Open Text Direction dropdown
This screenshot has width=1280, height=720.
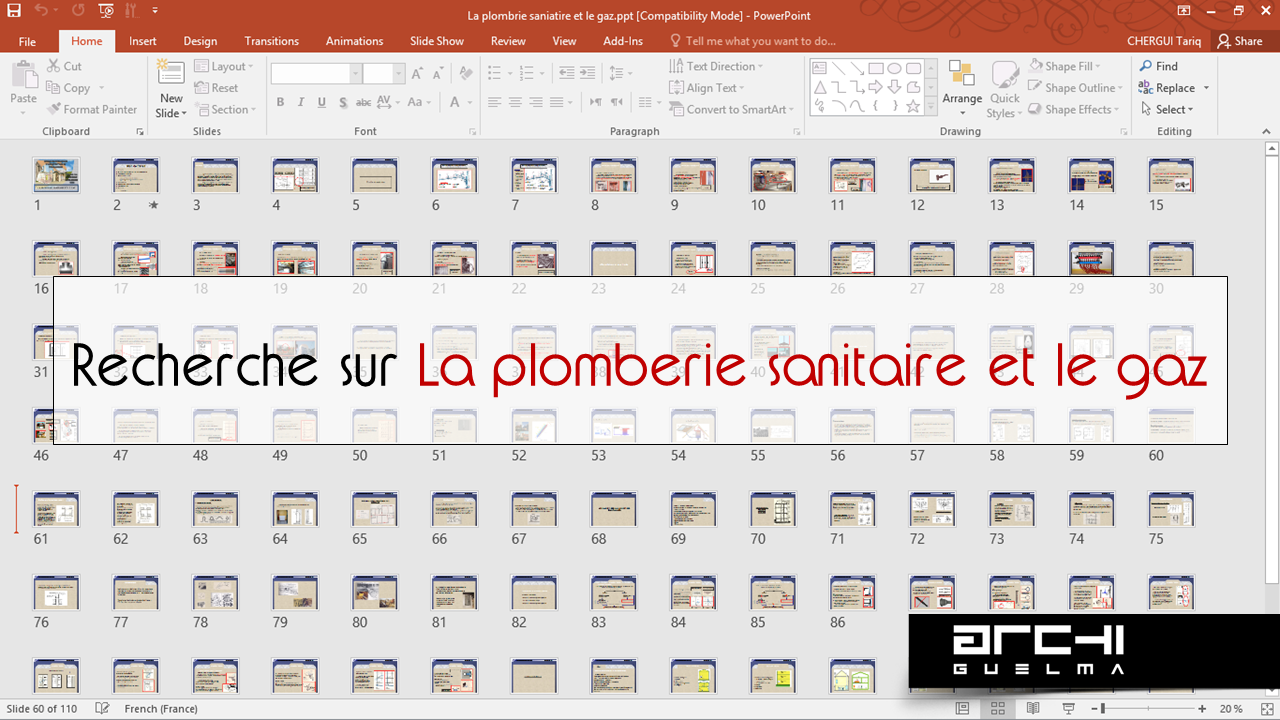click(x=716, y=66)
